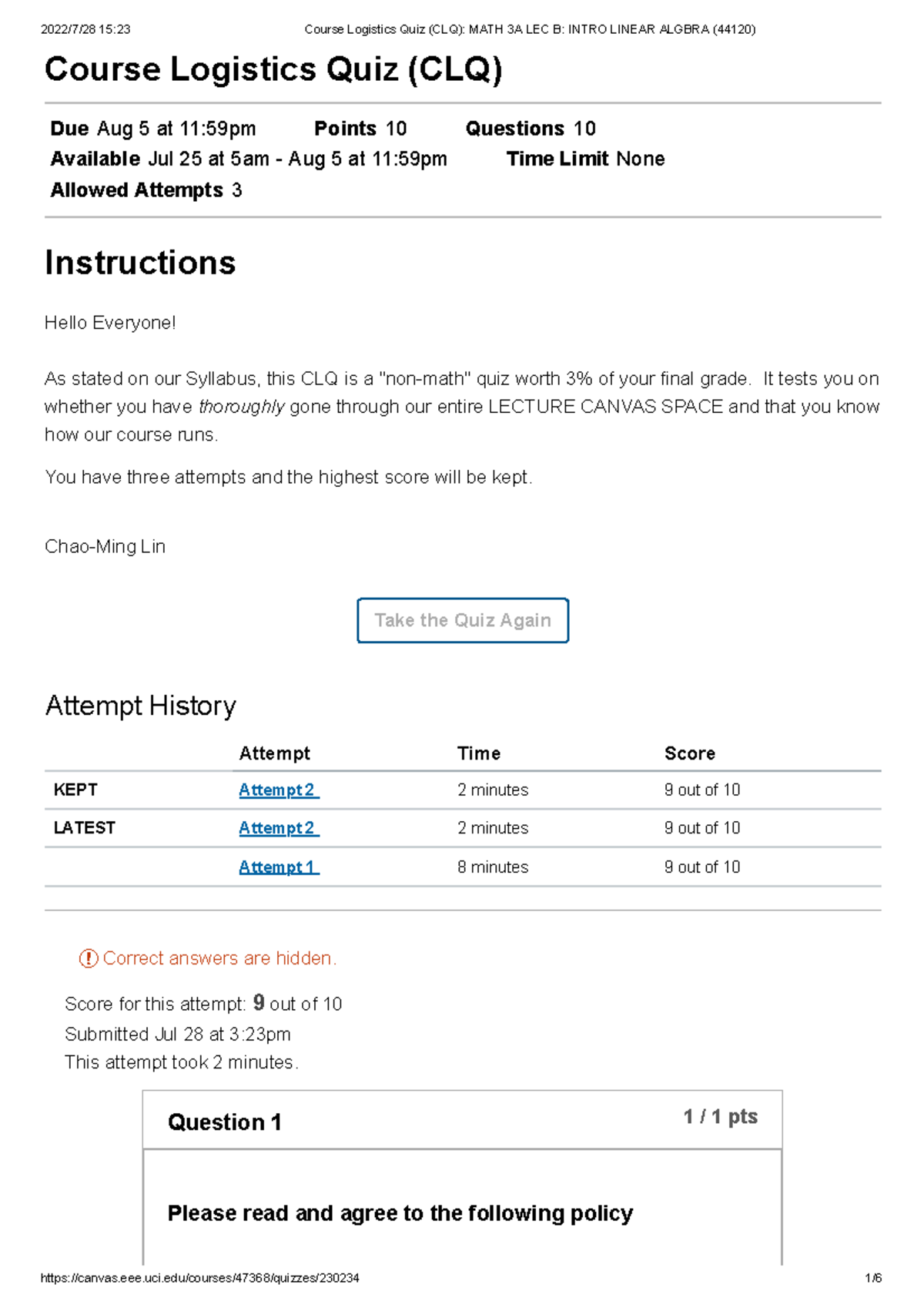The width and height of the screenshot is (924, 1308).
Task: Click the Course Logistics Quiz (CLQ) page title
Action: [273, 69]
